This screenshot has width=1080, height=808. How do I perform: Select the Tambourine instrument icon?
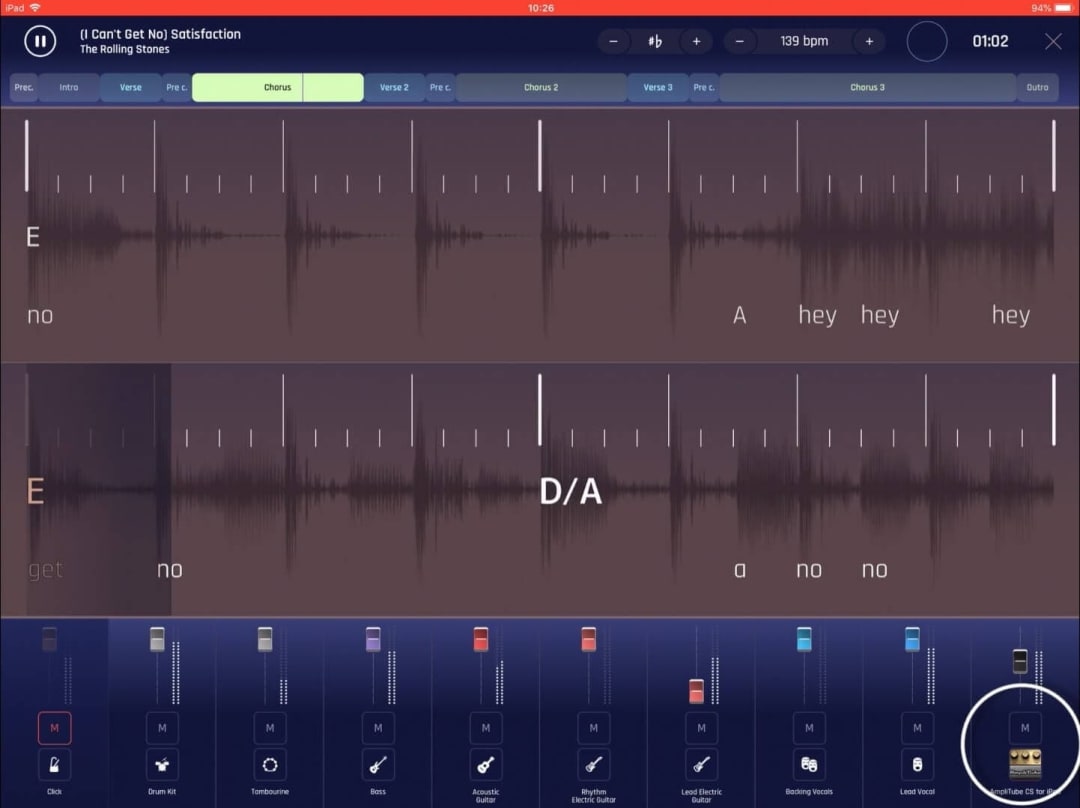pos(270,765)
